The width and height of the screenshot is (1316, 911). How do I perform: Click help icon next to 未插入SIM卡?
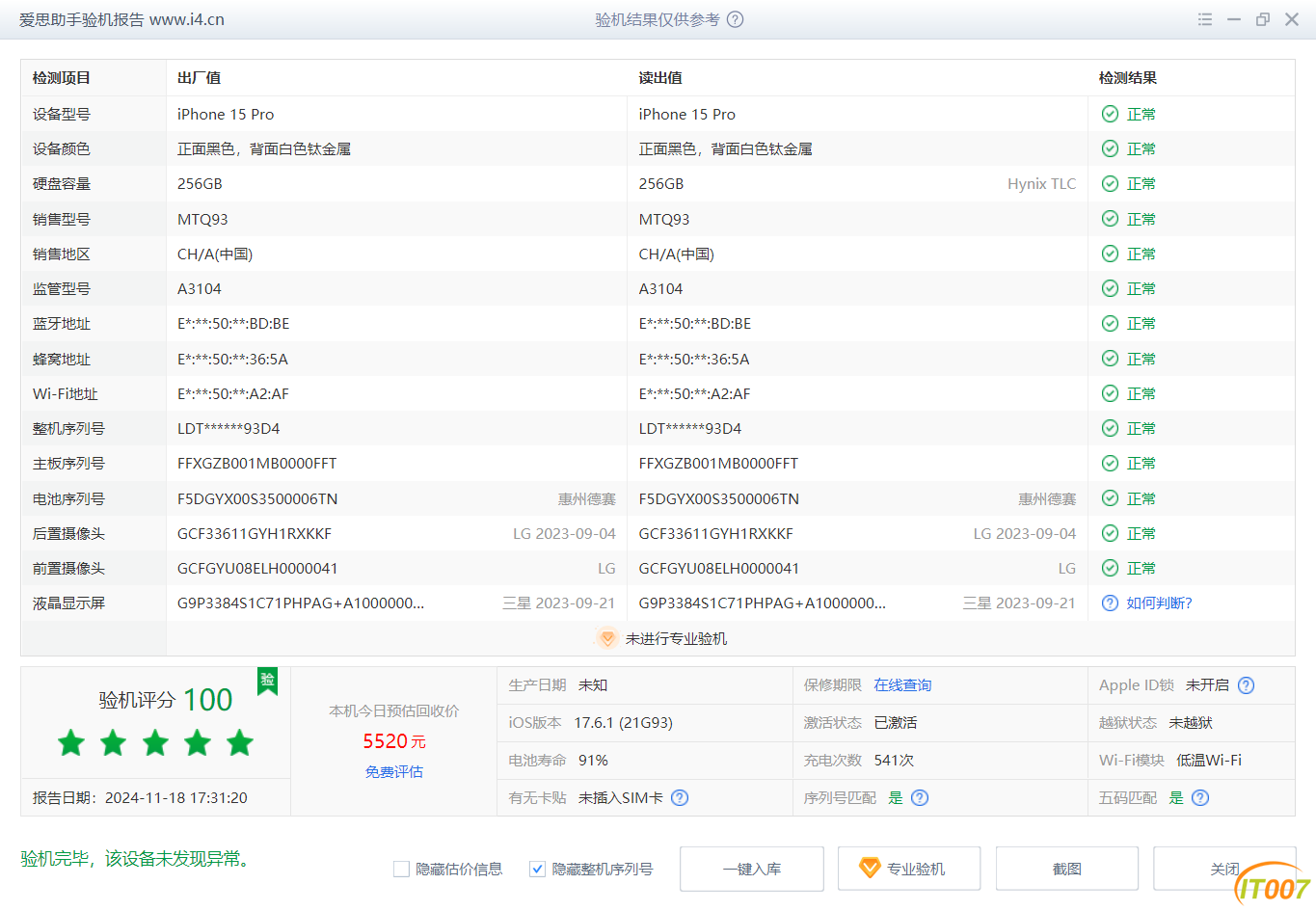point(680,797)
